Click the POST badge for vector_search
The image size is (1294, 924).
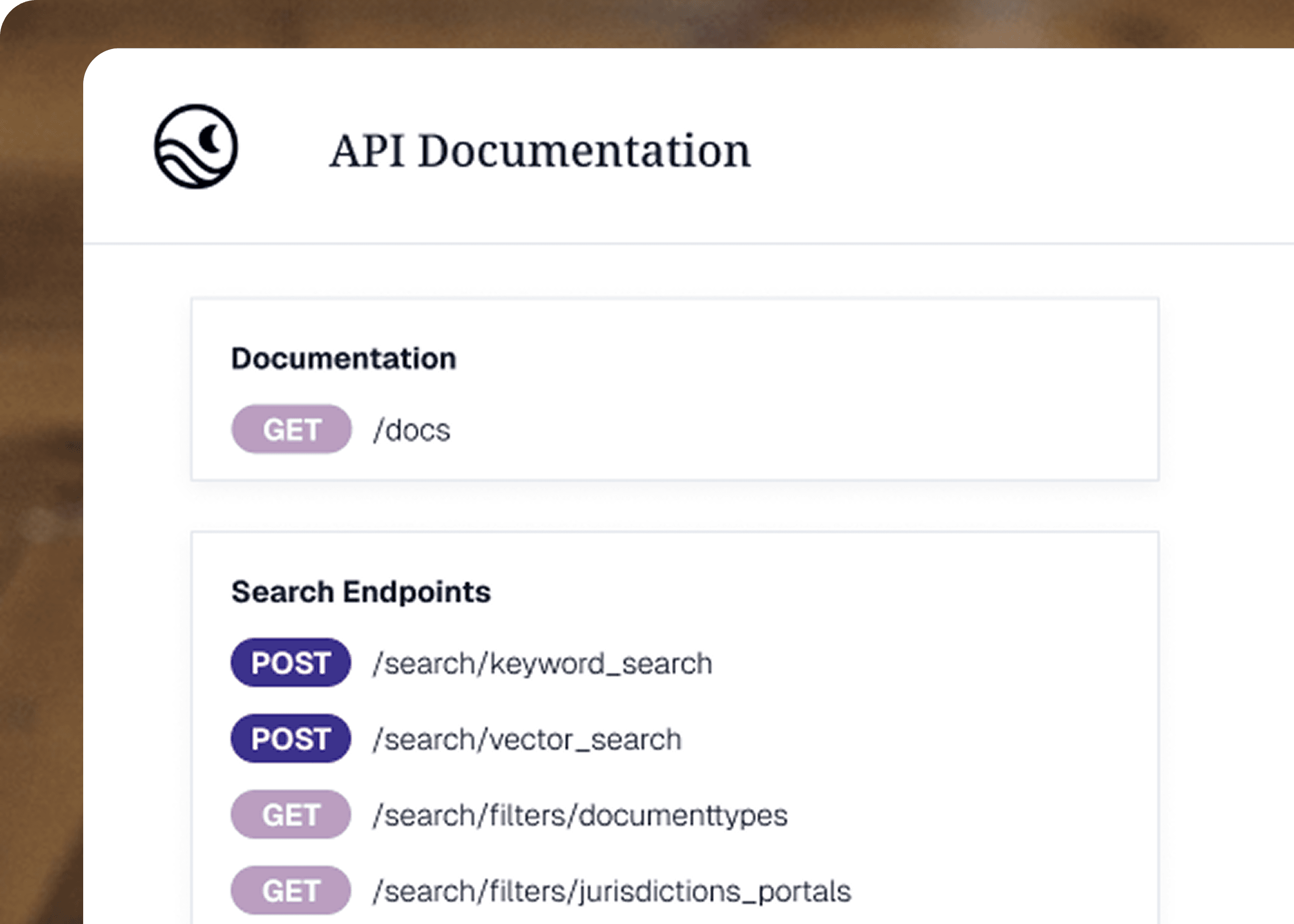[291, 739]
